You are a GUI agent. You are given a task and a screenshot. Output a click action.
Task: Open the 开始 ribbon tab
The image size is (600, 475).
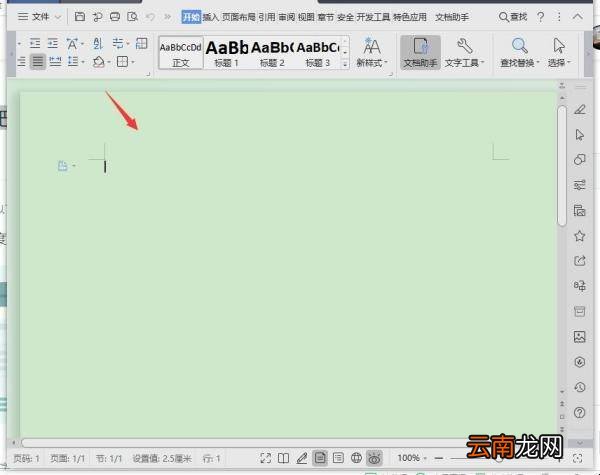coord(191,17)
